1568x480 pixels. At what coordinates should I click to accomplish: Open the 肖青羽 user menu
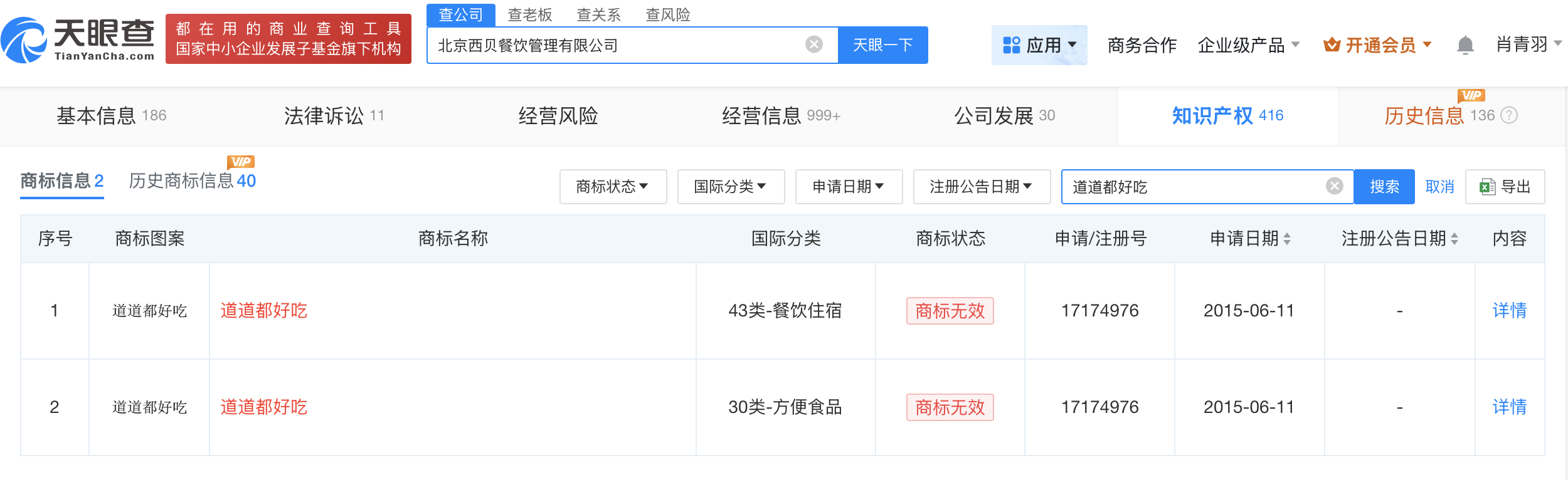(x=1528, y=44)
